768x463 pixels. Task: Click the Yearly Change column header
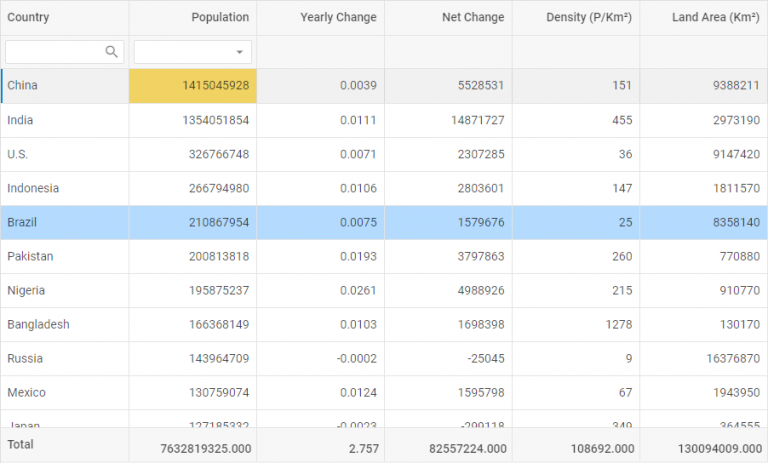(338, 18)
